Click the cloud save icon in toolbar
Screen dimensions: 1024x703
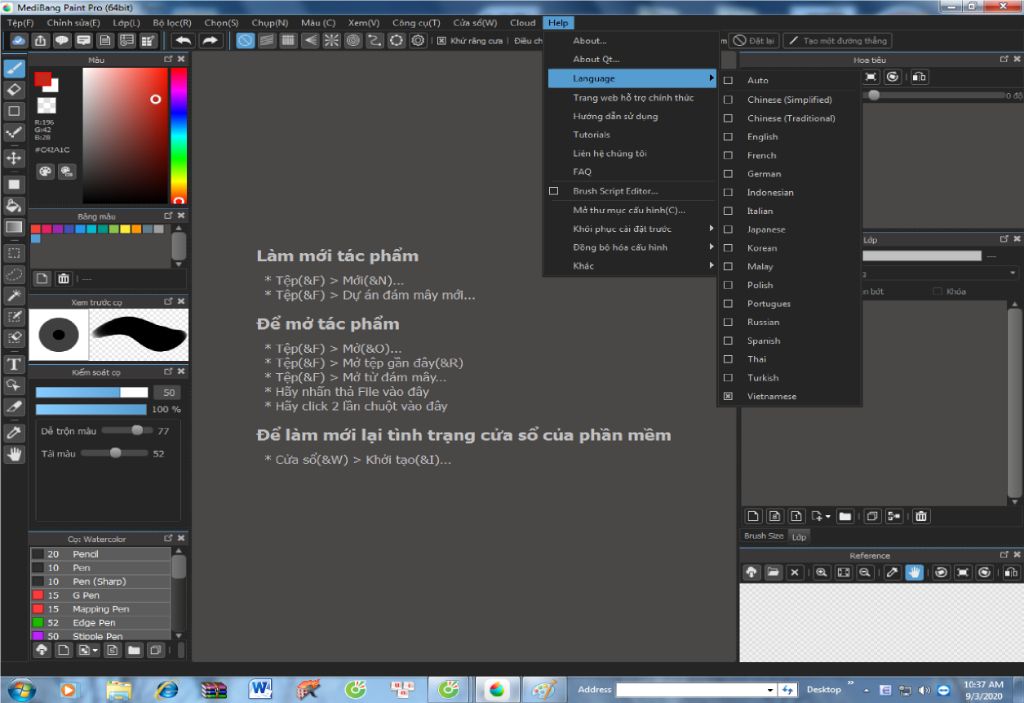click(18, 41)
